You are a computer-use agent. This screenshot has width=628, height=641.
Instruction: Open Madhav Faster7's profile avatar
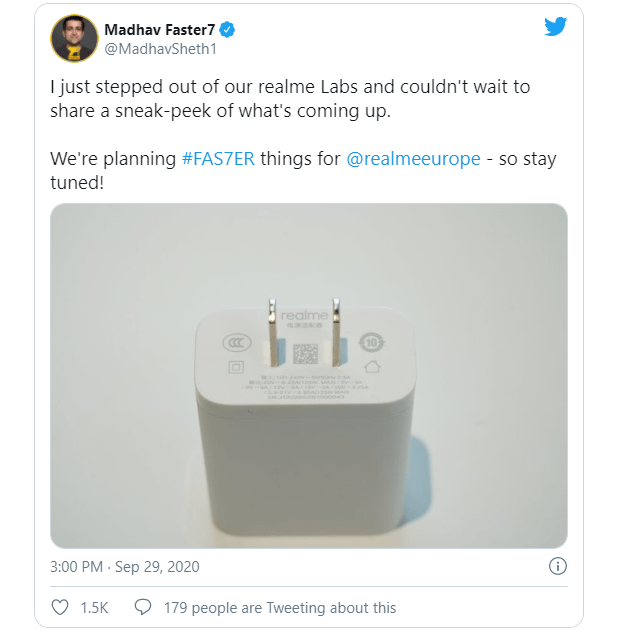click(x=74, y=39)
